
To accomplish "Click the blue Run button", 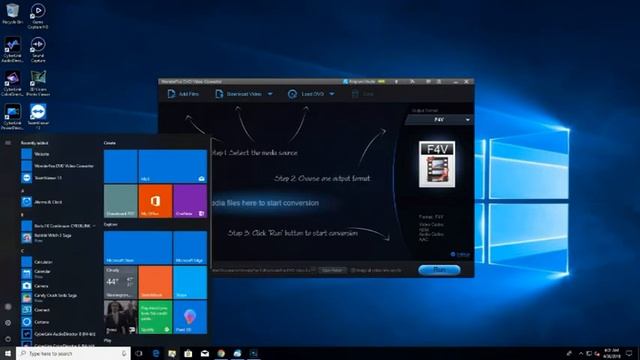I will [439, 270].
